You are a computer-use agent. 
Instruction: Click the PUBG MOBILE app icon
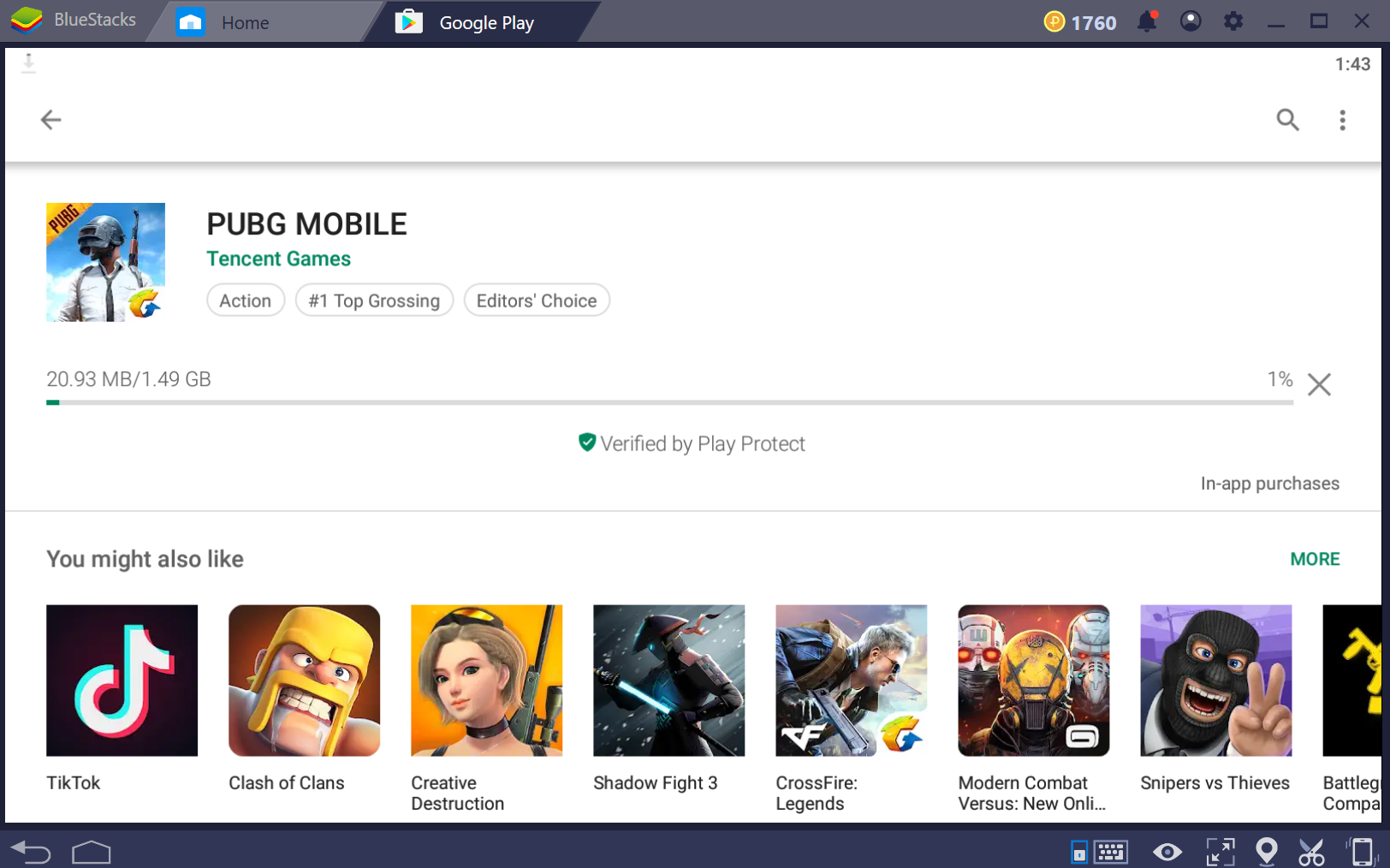click(105, 262)
